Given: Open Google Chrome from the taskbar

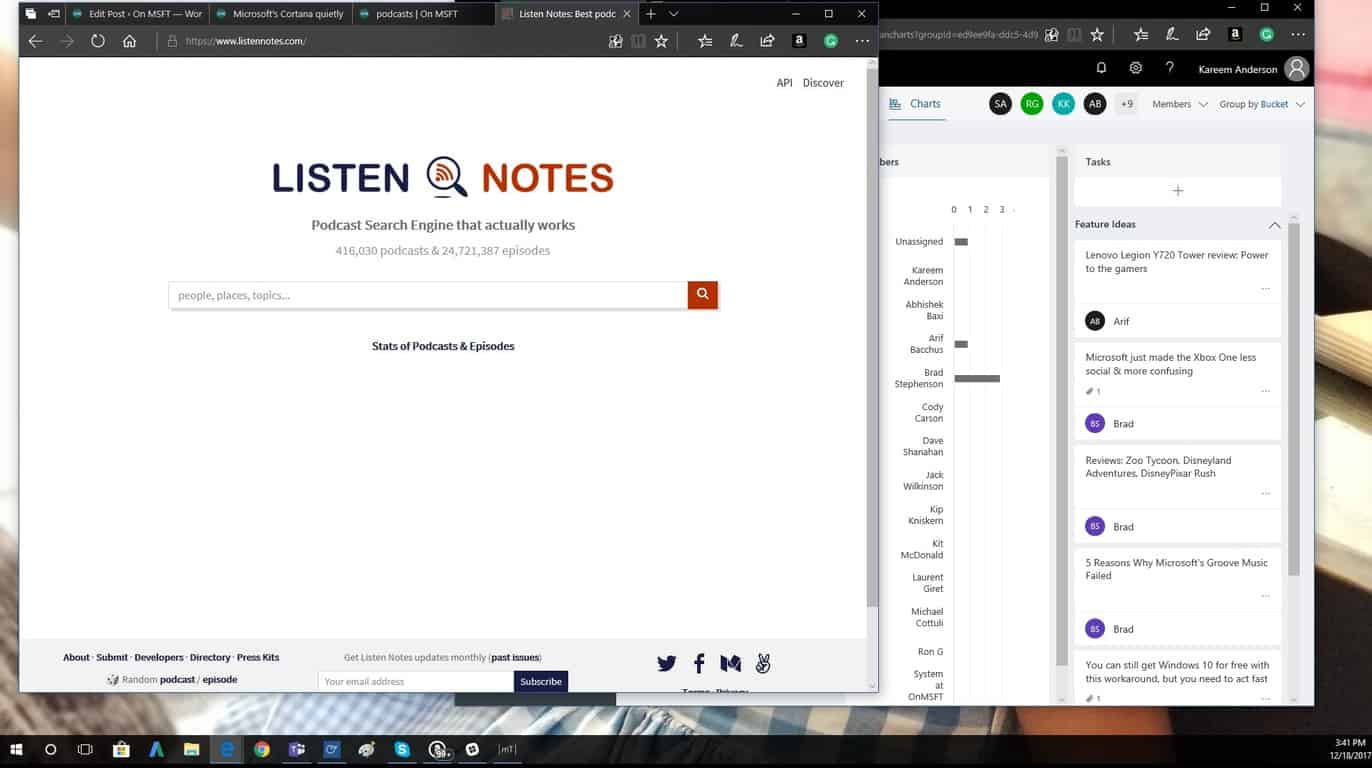Looking at the screenshot, I should click(261, 749).
